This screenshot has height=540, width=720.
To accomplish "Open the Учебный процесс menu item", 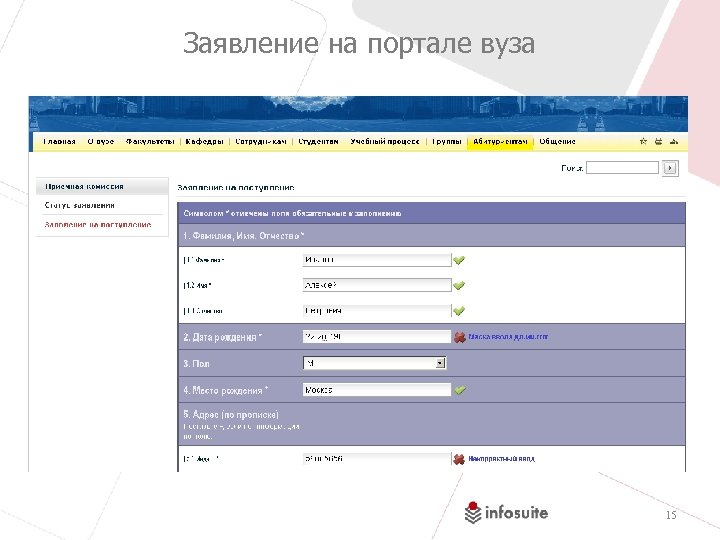I will [385, 141].
